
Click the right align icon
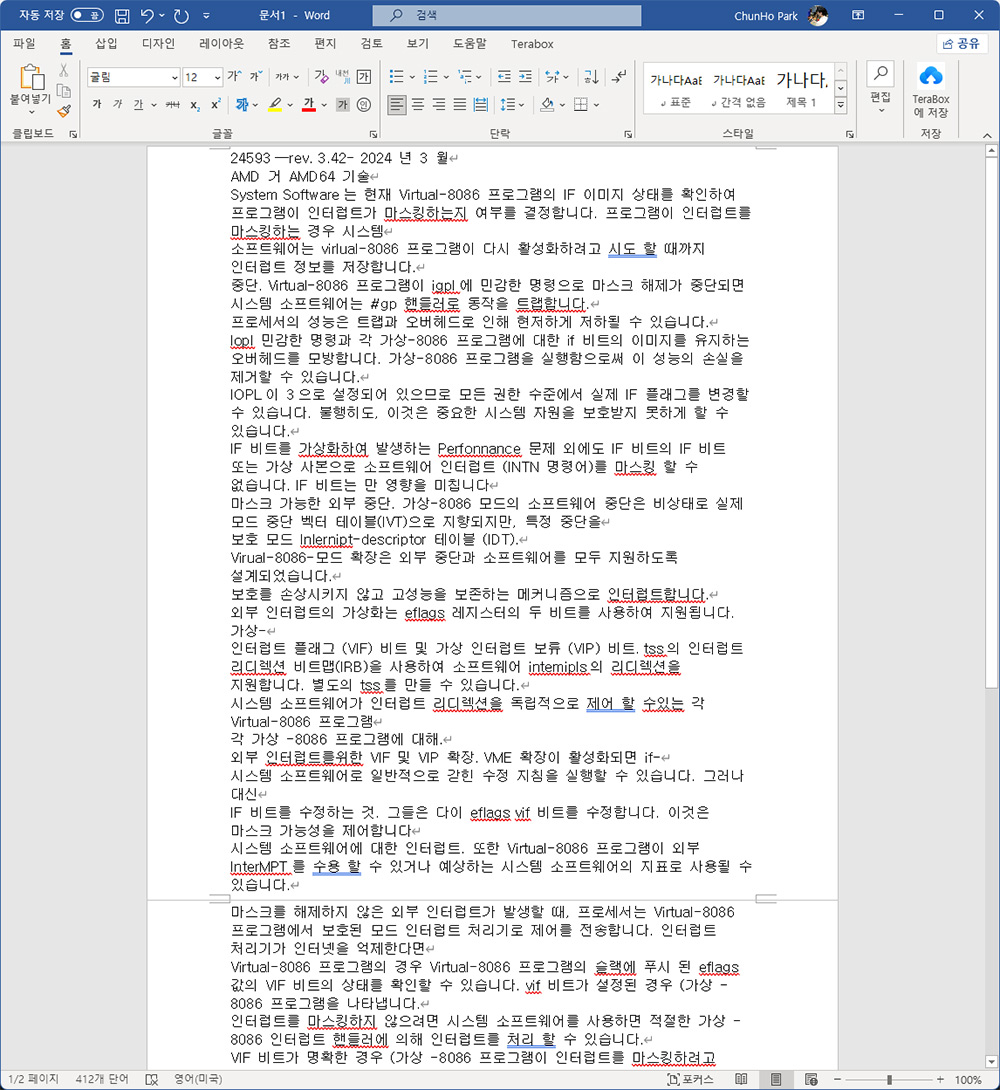438,104
